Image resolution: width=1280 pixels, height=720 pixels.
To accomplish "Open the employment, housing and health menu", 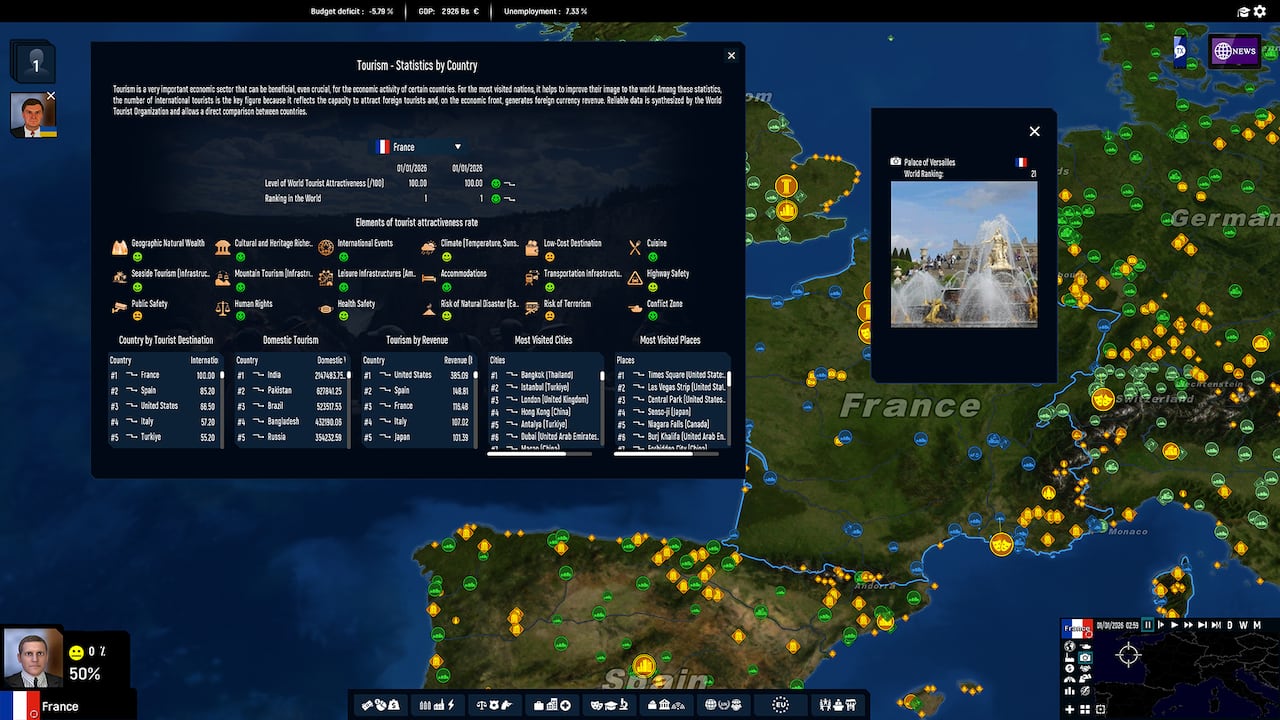I will (552, 704).
